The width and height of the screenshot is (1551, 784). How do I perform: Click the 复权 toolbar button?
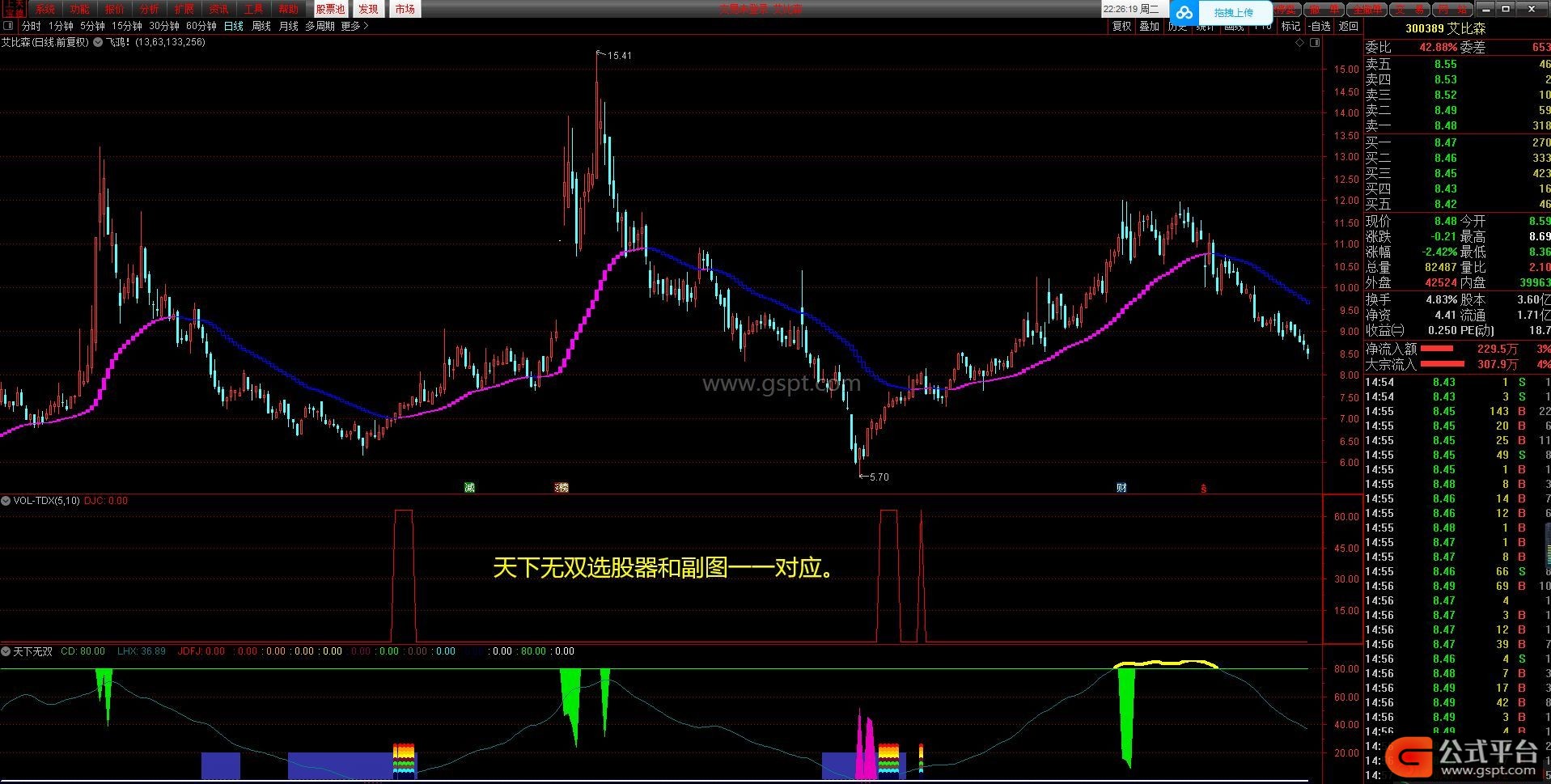(x=1122, y=26)
